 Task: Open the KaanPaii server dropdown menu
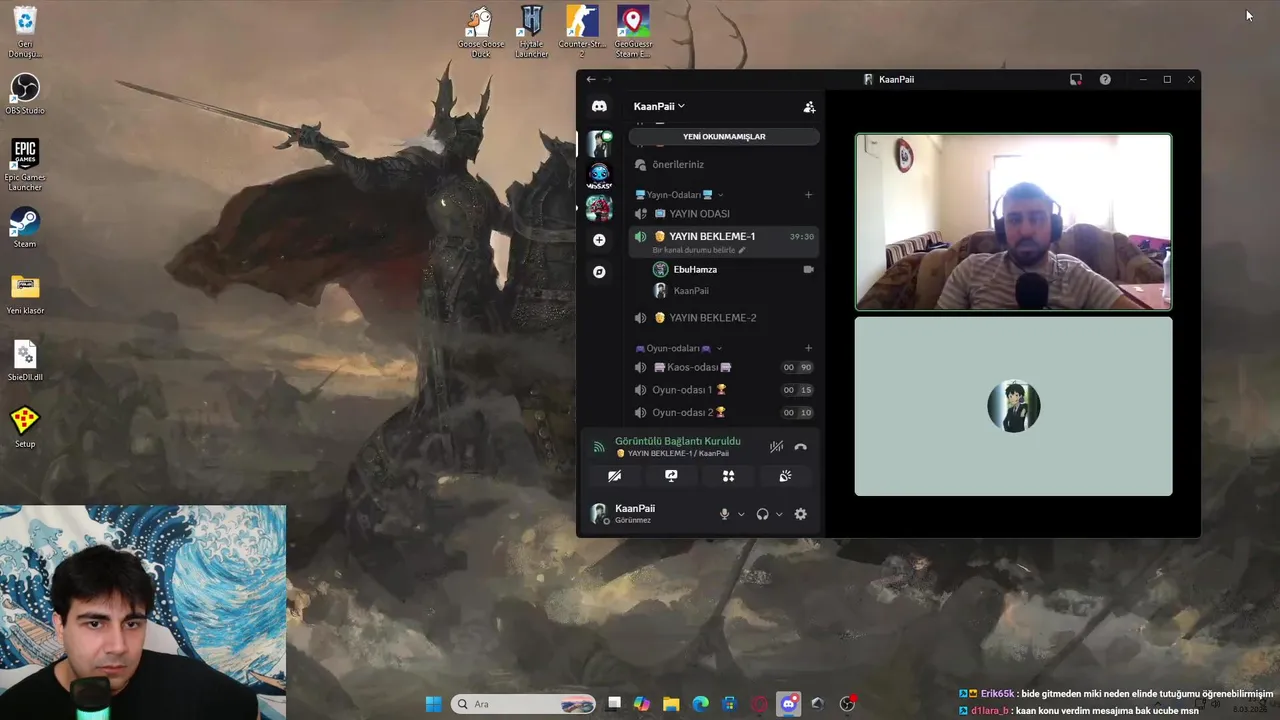pyautogui.click(x=660, y=106)
